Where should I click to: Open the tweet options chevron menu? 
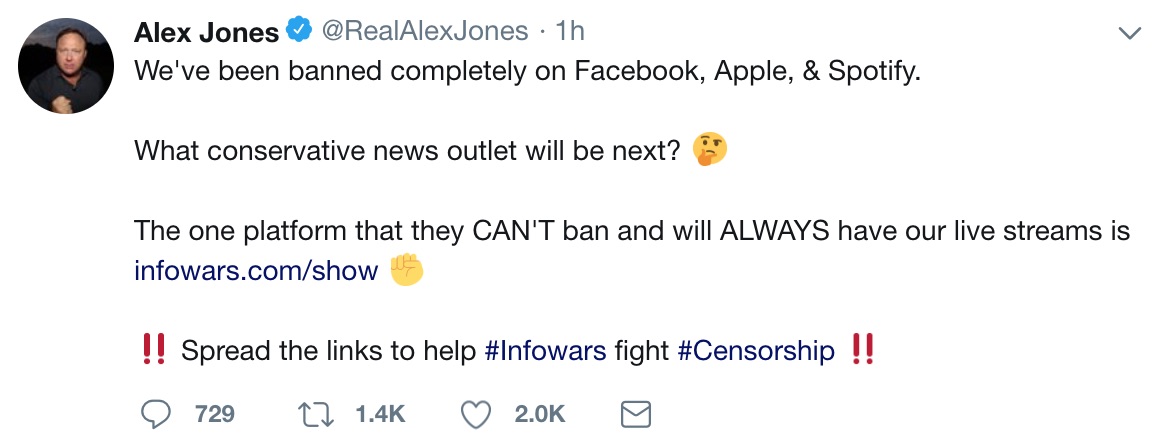(1130, 33)
